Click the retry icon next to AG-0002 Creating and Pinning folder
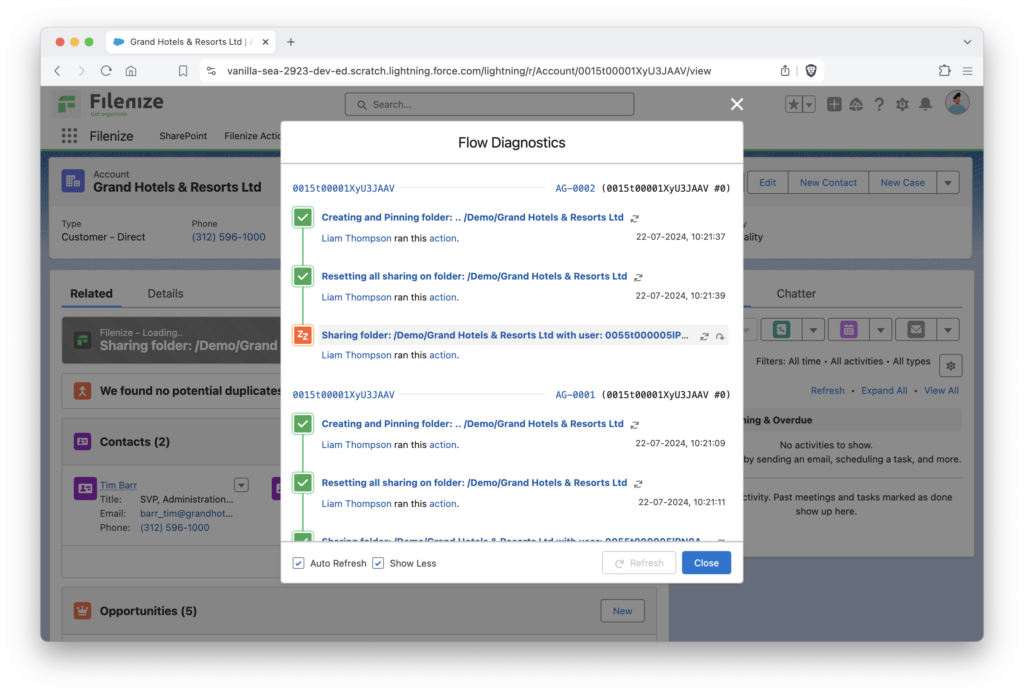The image size is (1024, 695). [635, 218]
